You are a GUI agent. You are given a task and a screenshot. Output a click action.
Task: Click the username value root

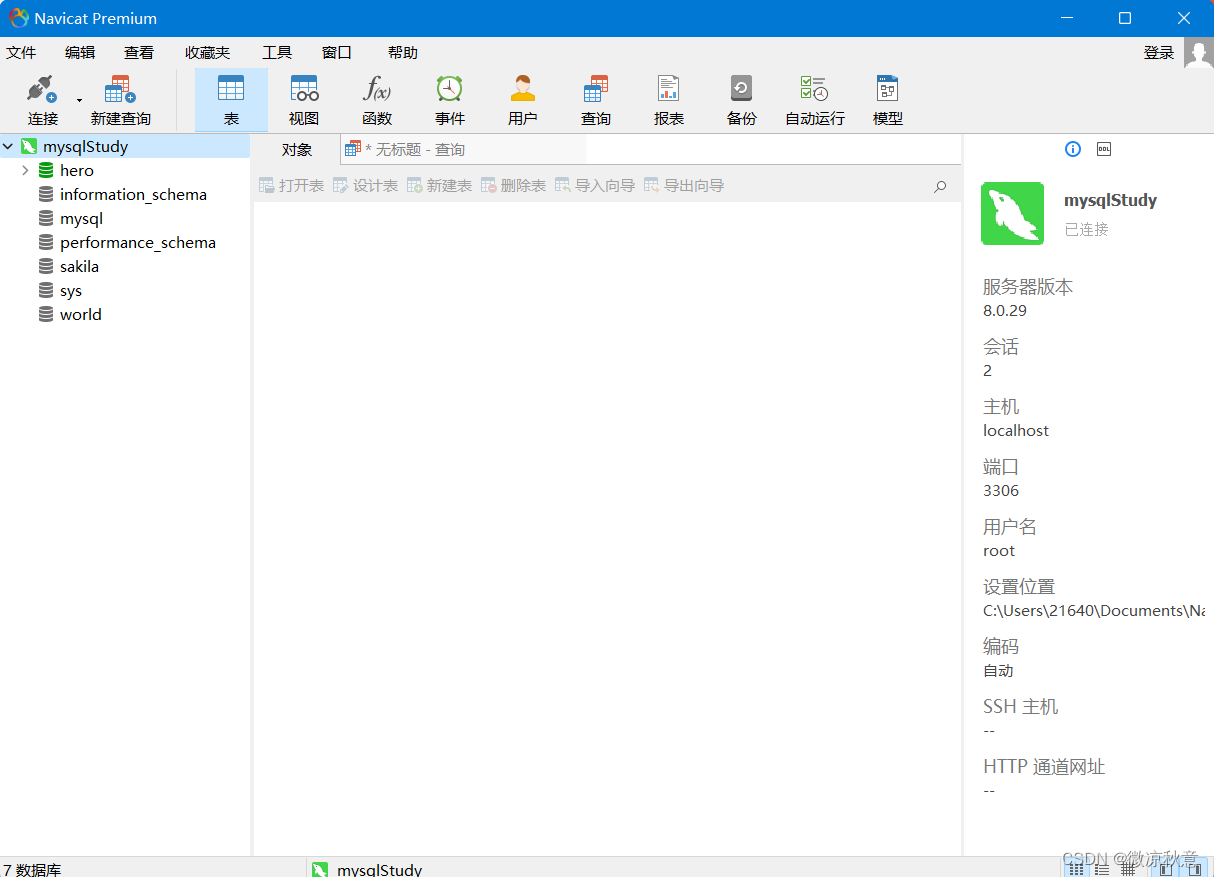tap(999, 551)
